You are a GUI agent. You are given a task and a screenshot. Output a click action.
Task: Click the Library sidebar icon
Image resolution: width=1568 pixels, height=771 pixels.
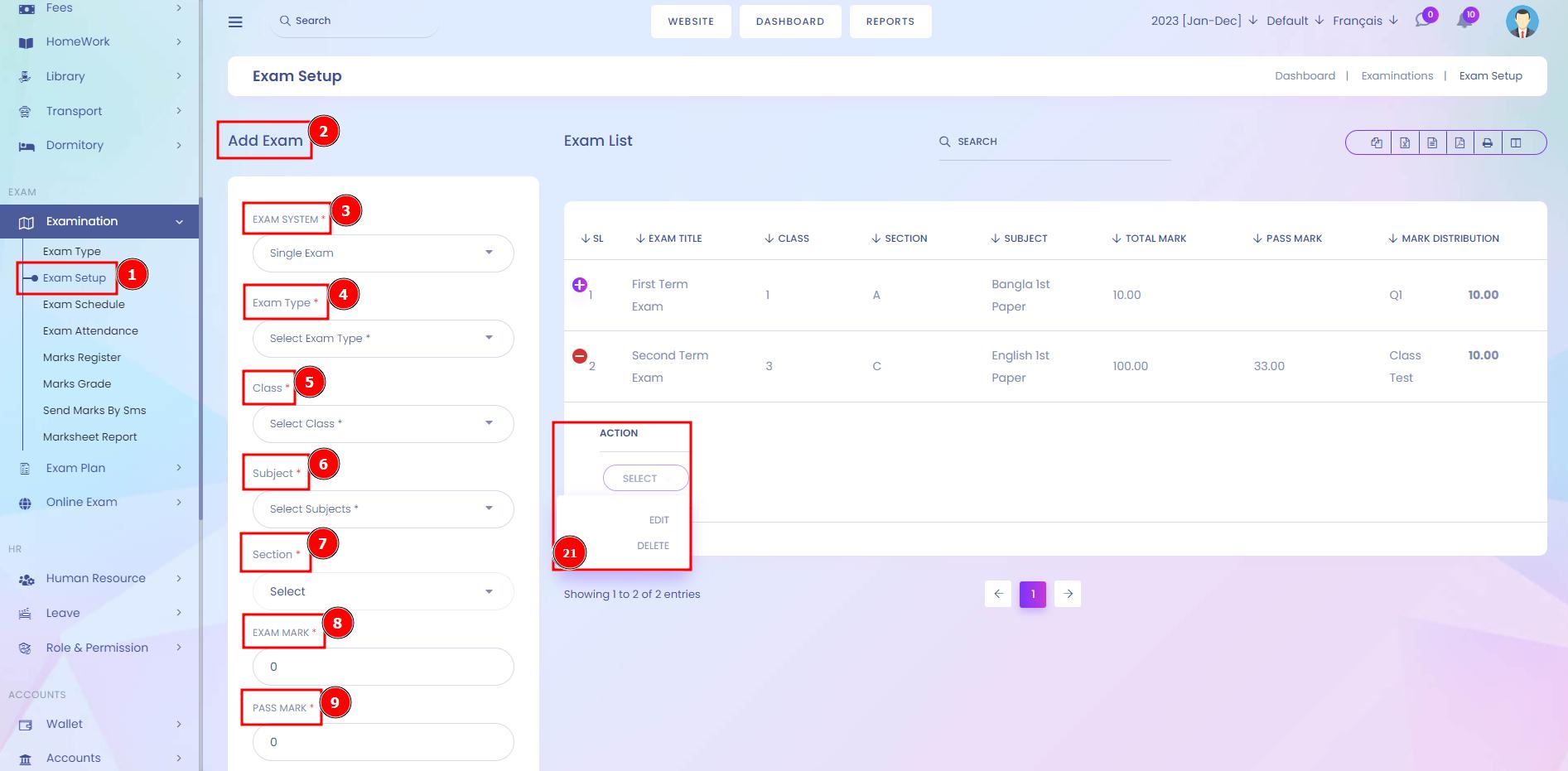point(26,76)
